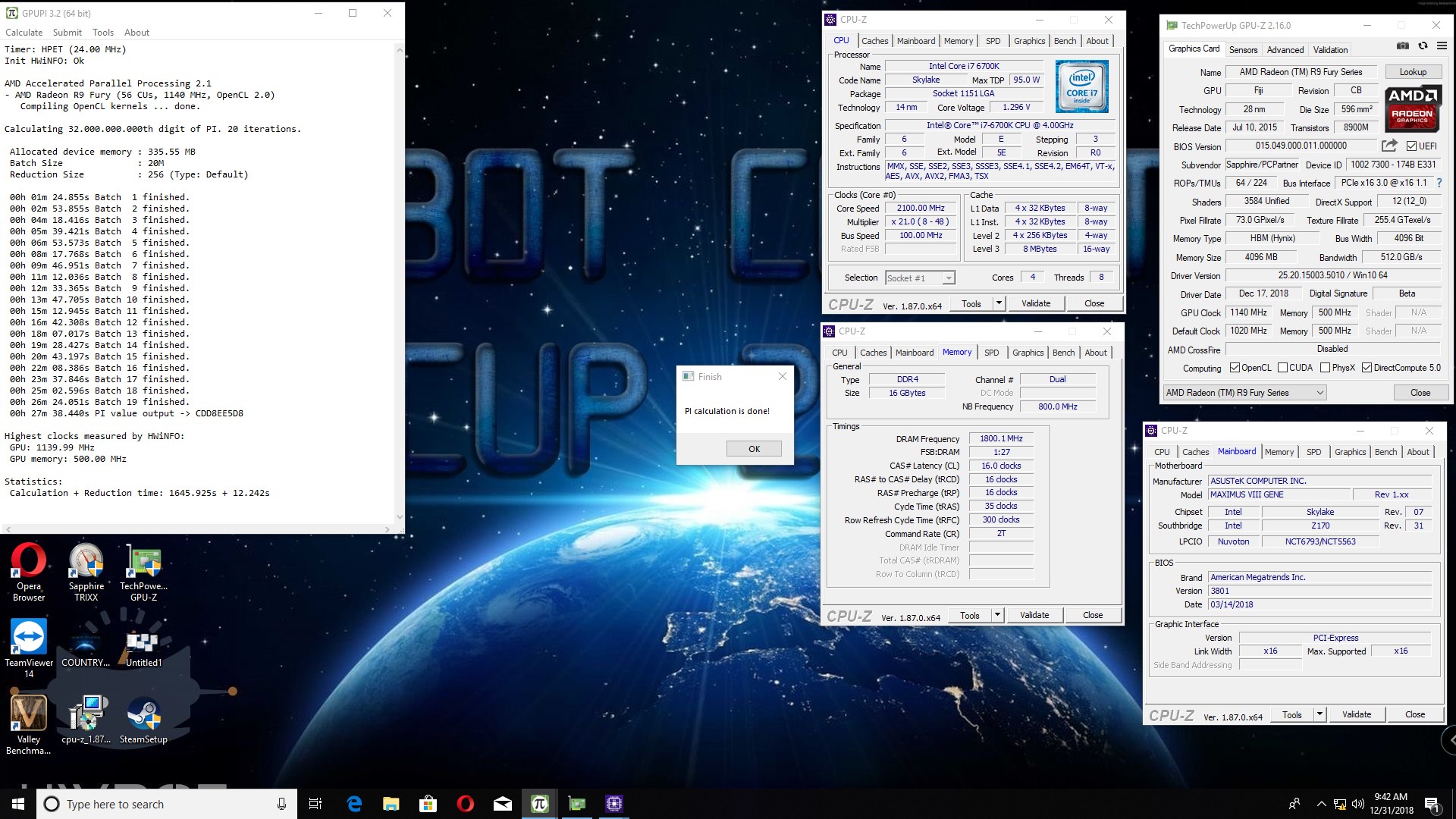Open the volume control in system tray
Viewport: 1456px width, 819px height.
coord(1357,804)
